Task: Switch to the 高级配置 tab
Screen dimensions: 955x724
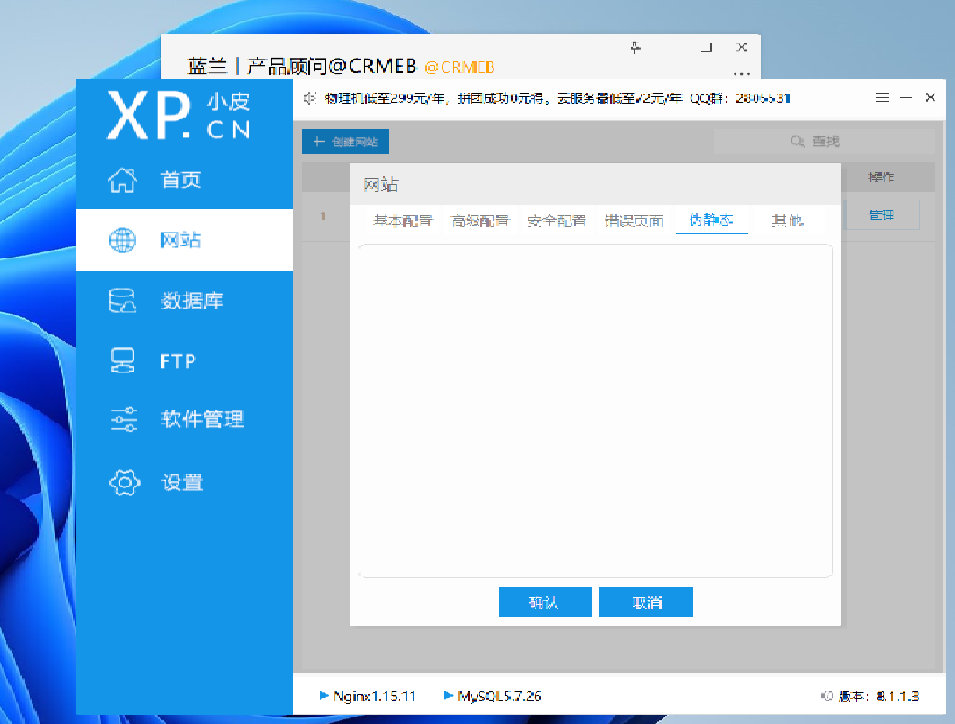Action: (479, 220)
